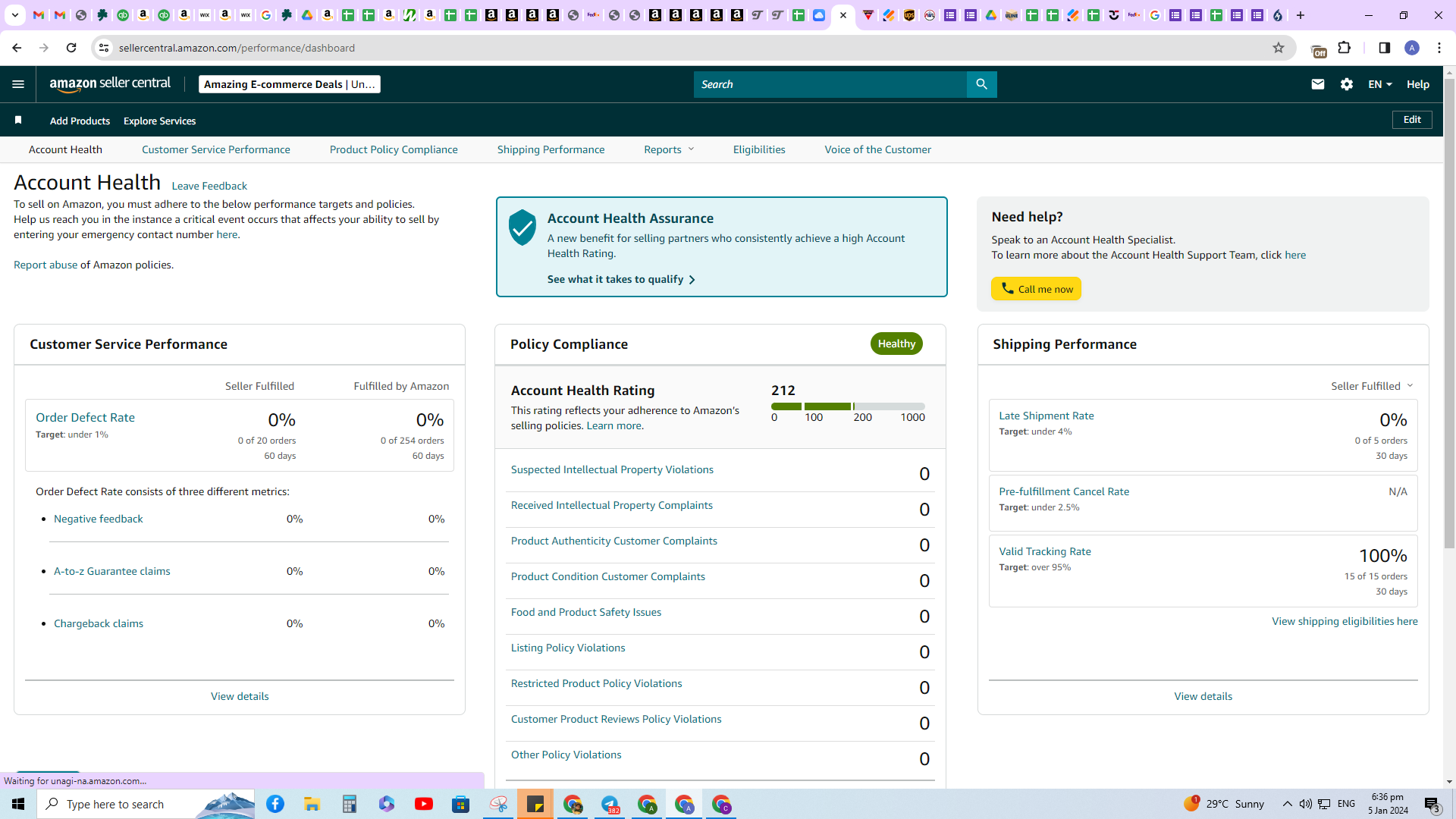The height and width of the screenshot is (819, 1456).
Task: Show hidden system tray icons
Action: coord(1288,804)
